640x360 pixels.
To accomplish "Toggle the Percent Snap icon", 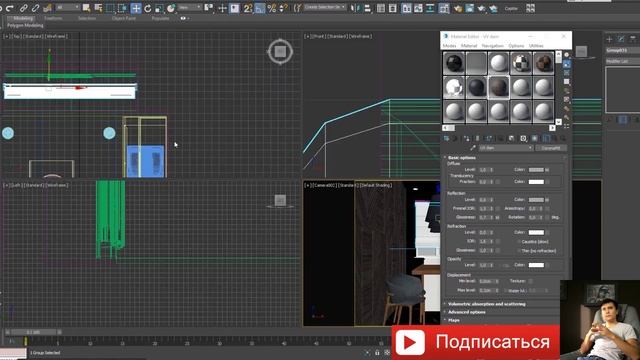I will [271, 8].
